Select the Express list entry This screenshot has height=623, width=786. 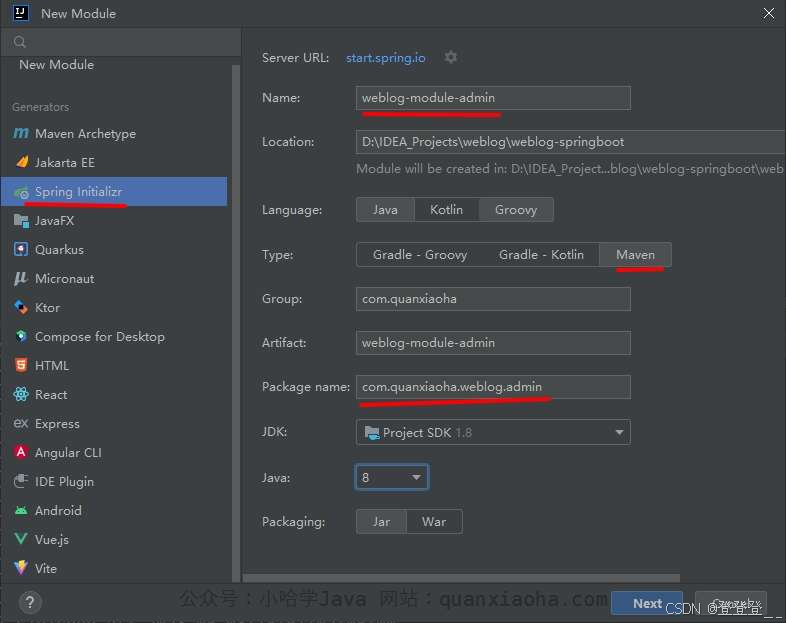[114, 424]
